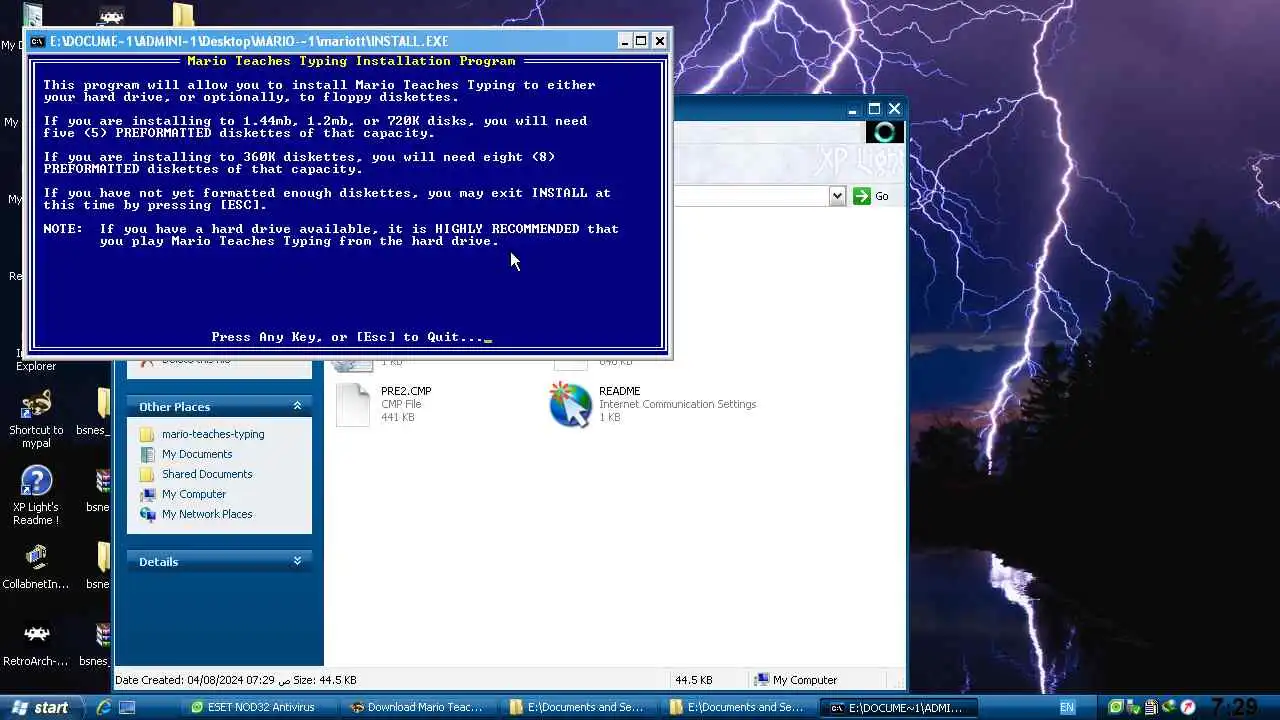Open Shared Documents link in Other Places

207,474
